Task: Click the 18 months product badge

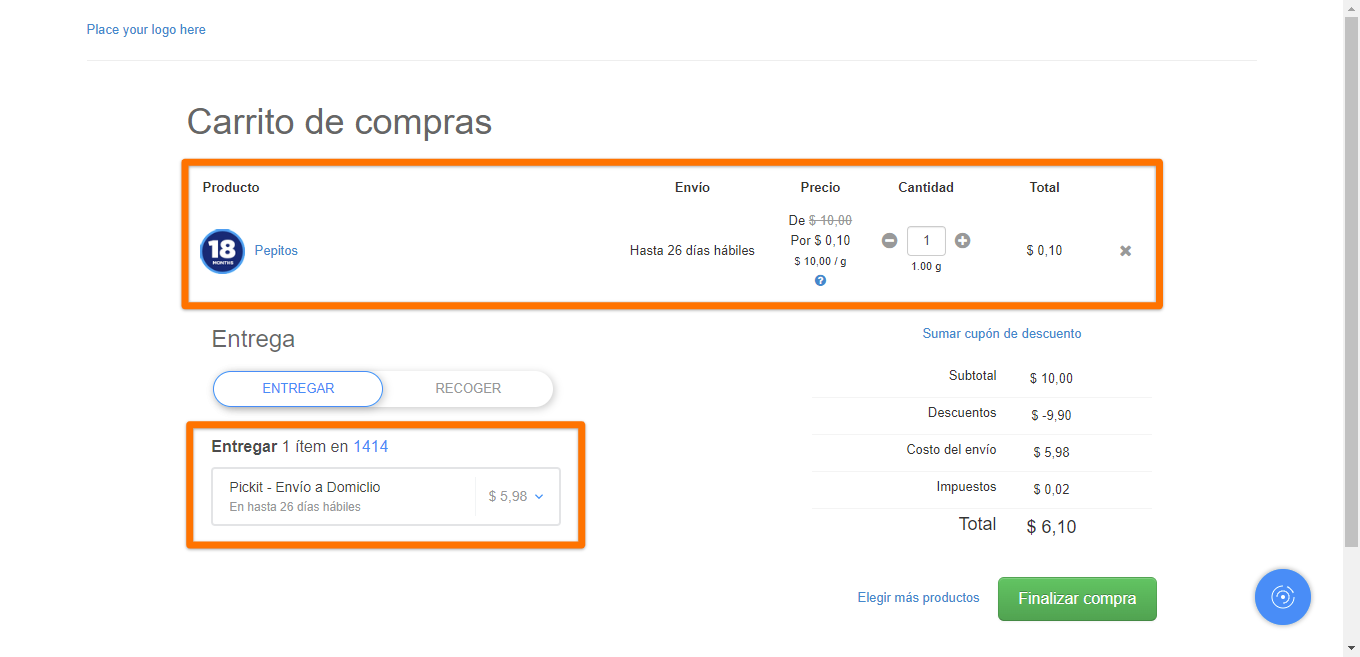Action: tap(222, 251)
